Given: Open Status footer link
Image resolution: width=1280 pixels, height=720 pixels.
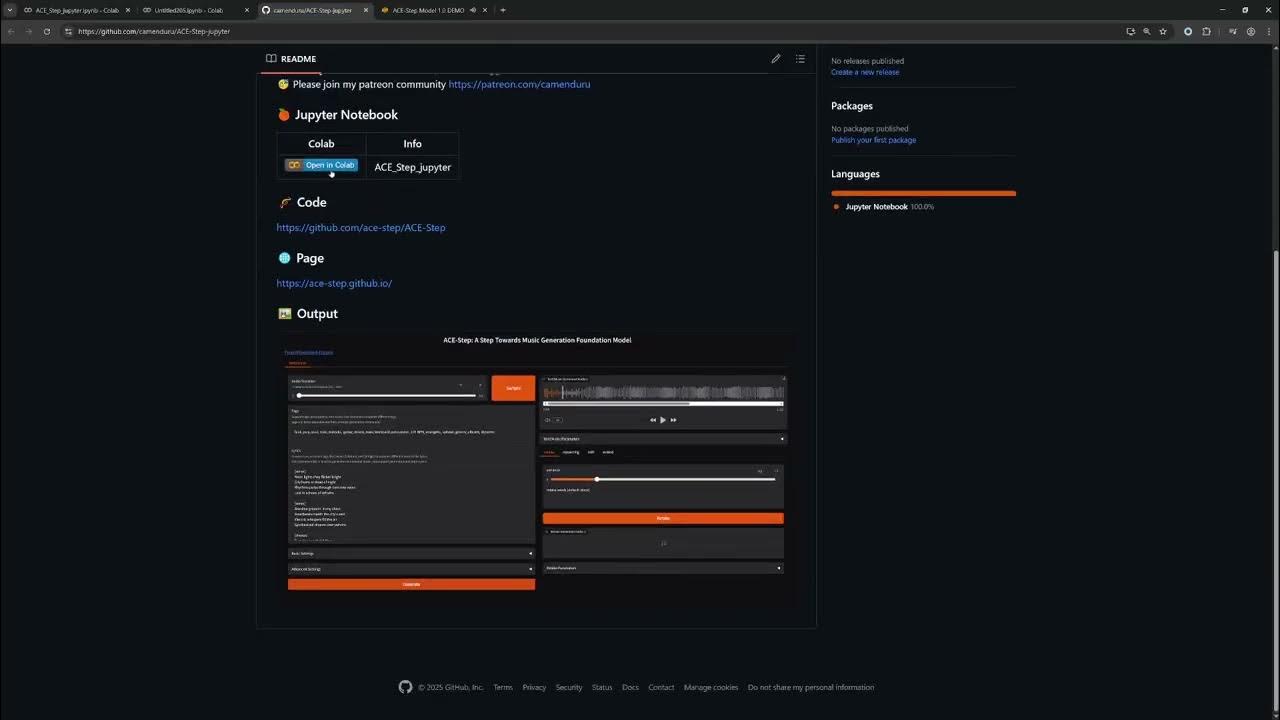Looking at the screenshot, I should [x=602, y=687].
